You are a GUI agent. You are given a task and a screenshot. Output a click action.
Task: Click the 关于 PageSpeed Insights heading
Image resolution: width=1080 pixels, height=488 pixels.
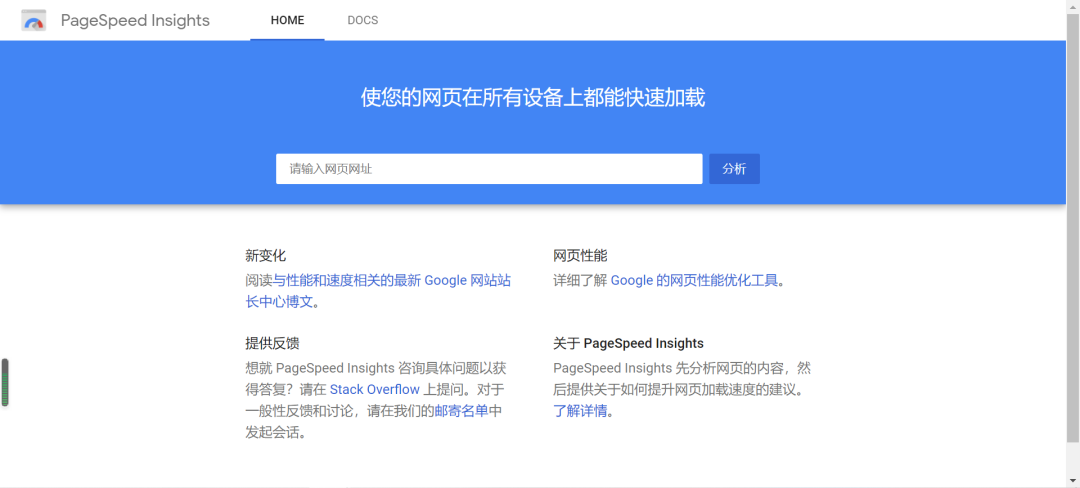pyautogui.click(x=628, y=343)
